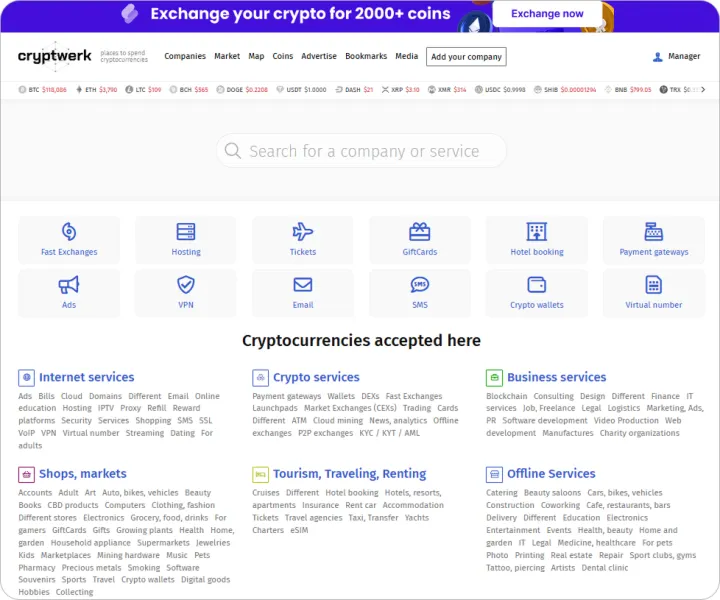The height and width of the screenshot is (600, 720).
Task: Open the Coins menu item
Action: pyautogui.click(x=282, y=56)
